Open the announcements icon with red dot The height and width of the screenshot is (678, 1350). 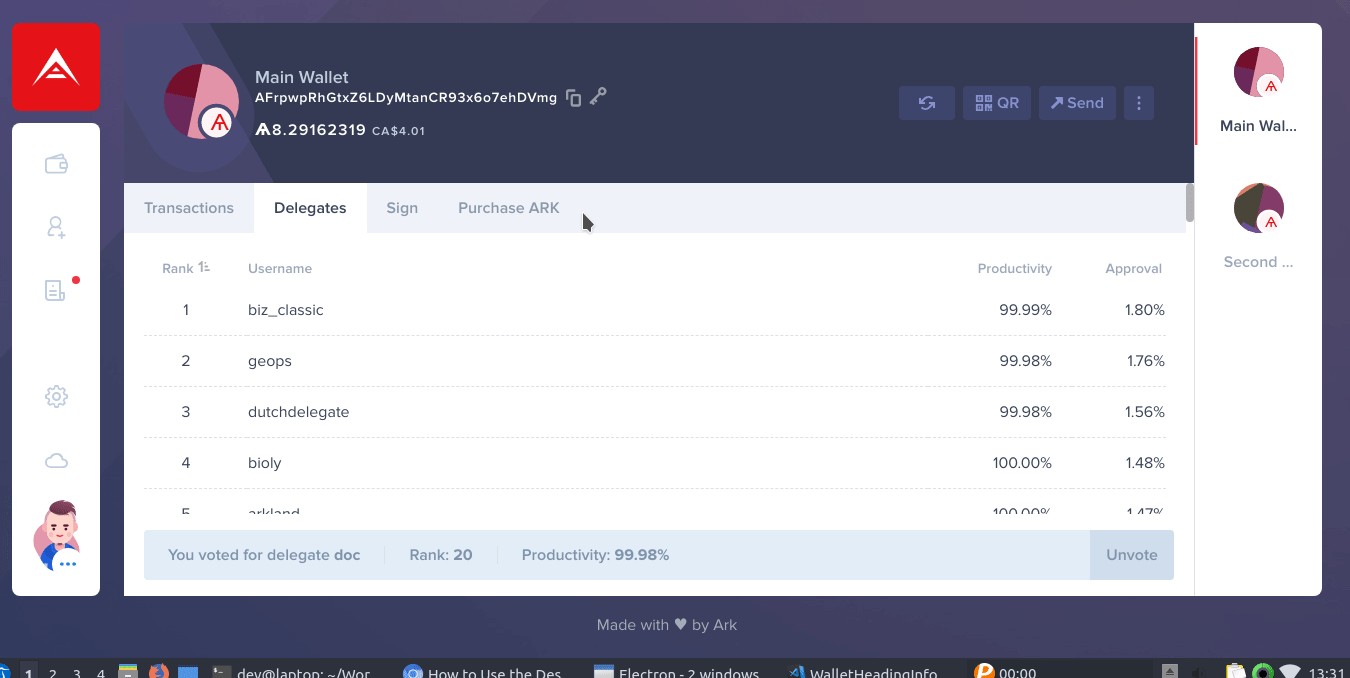point(56,290)
